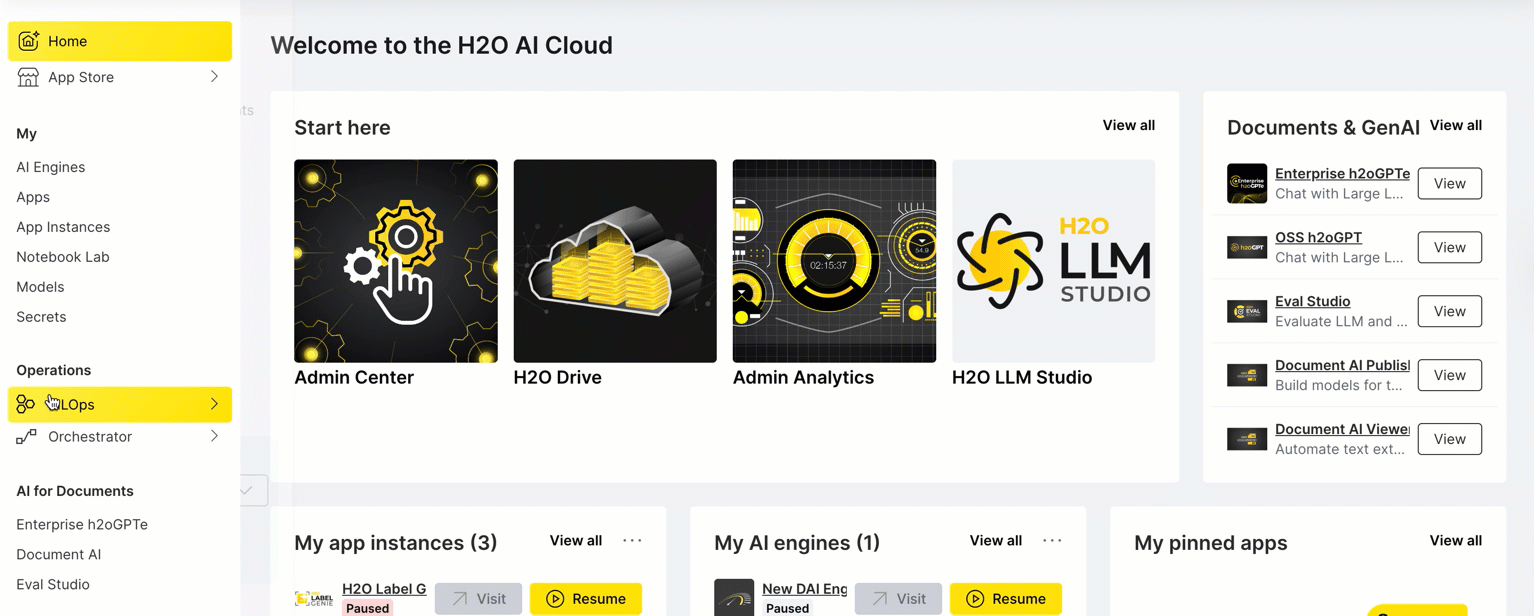Click View all in My pinned apps

1455,540
